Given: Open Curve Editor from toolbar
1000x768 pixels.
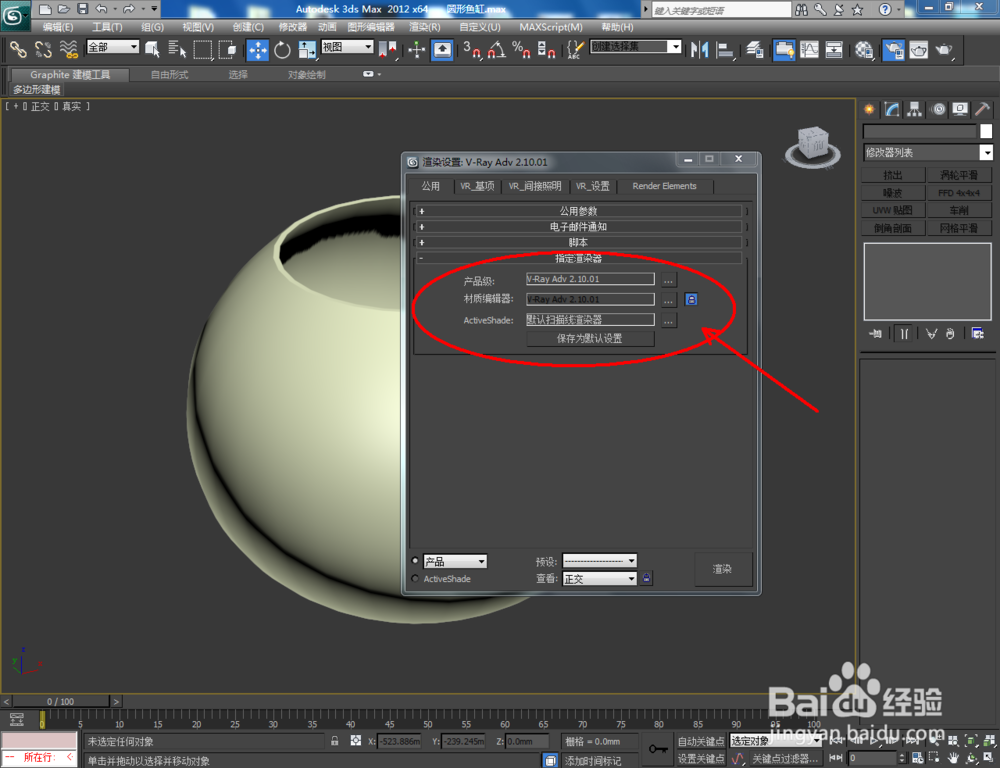Looking at the screenshot, I should pos(809,50).
